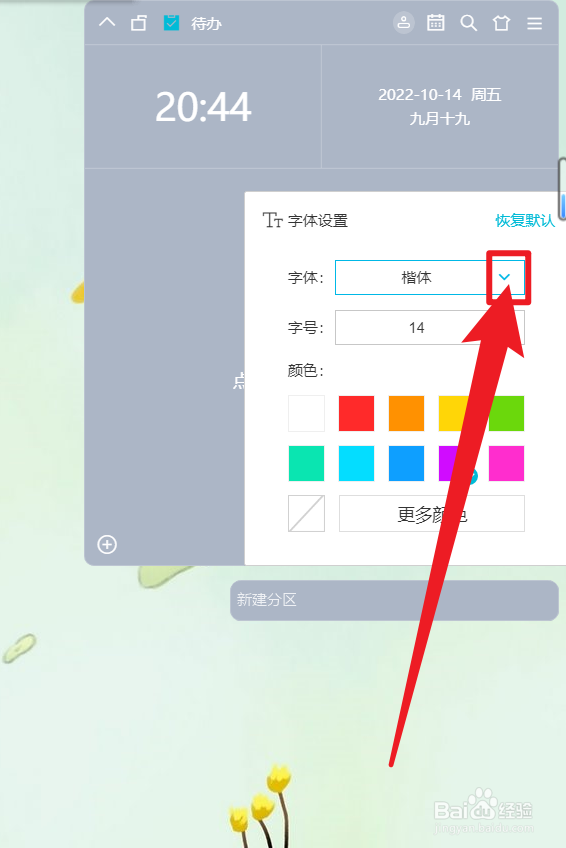Screen dimensions: 566x848
Task: Open the 楷体 font combo box
Action: click(430, 277)
